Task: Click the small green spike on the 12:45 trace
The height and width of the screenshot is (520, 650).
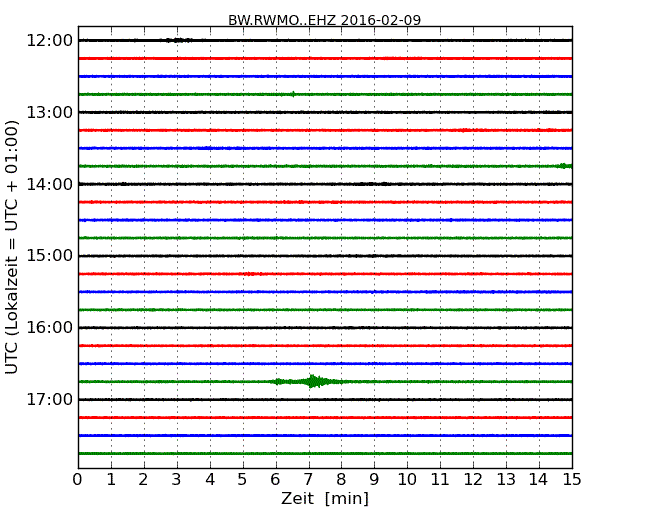Action: pos(293,94)
